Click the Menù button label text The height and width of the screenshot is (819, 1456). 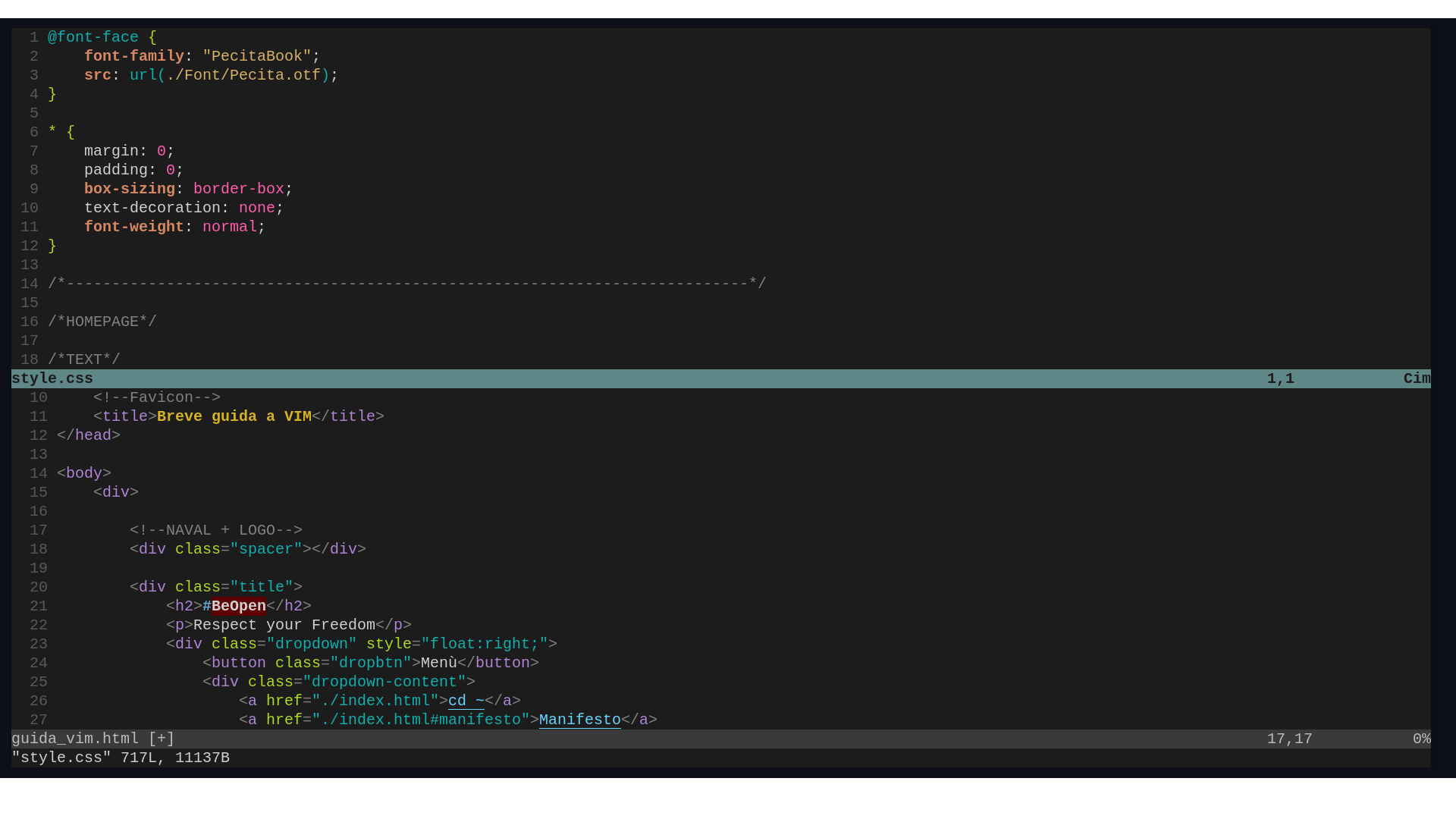(438, 663)
